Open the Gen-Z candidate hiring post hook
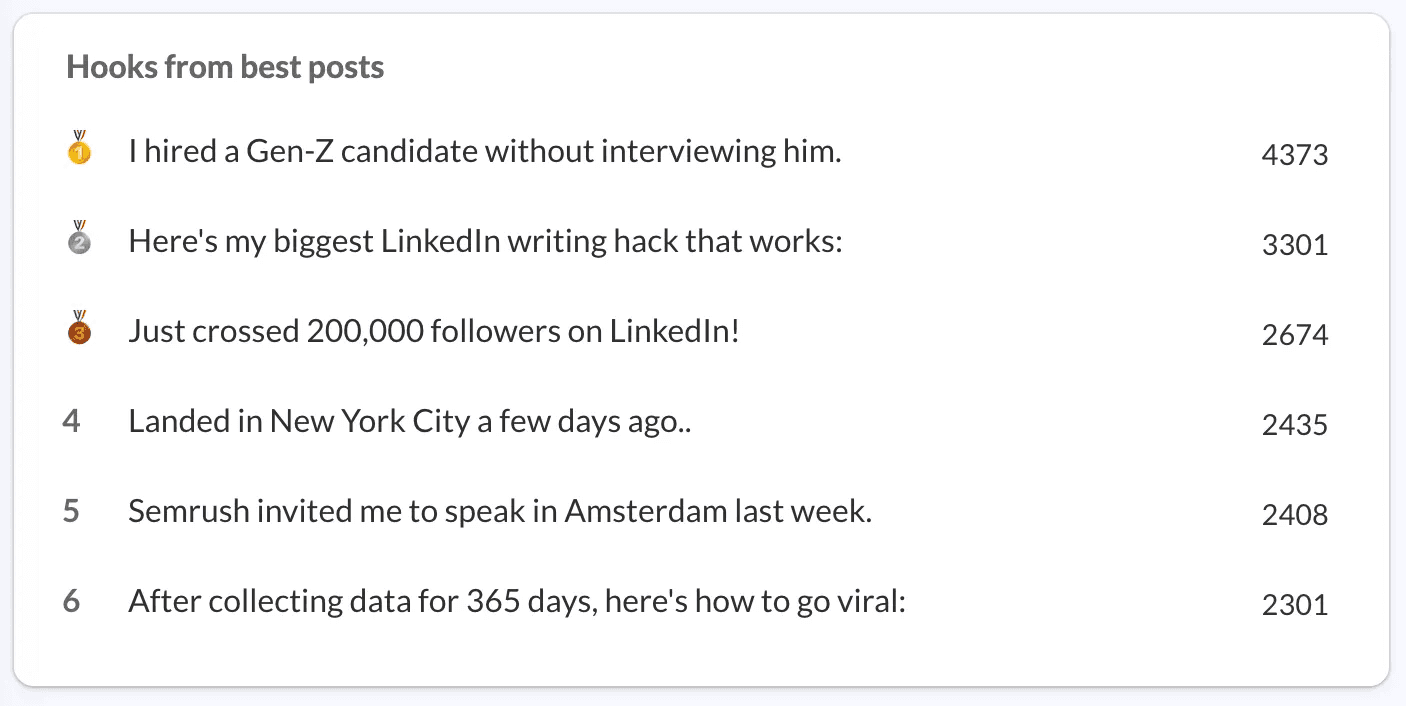The image size is (1406, 706). point(485,152)
